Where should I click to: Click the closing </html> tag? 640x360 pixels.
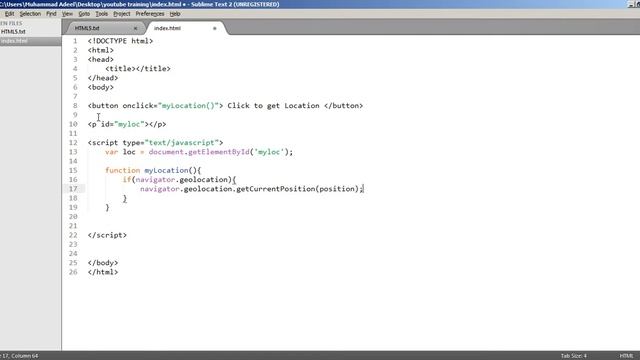(x=103, y=272)
